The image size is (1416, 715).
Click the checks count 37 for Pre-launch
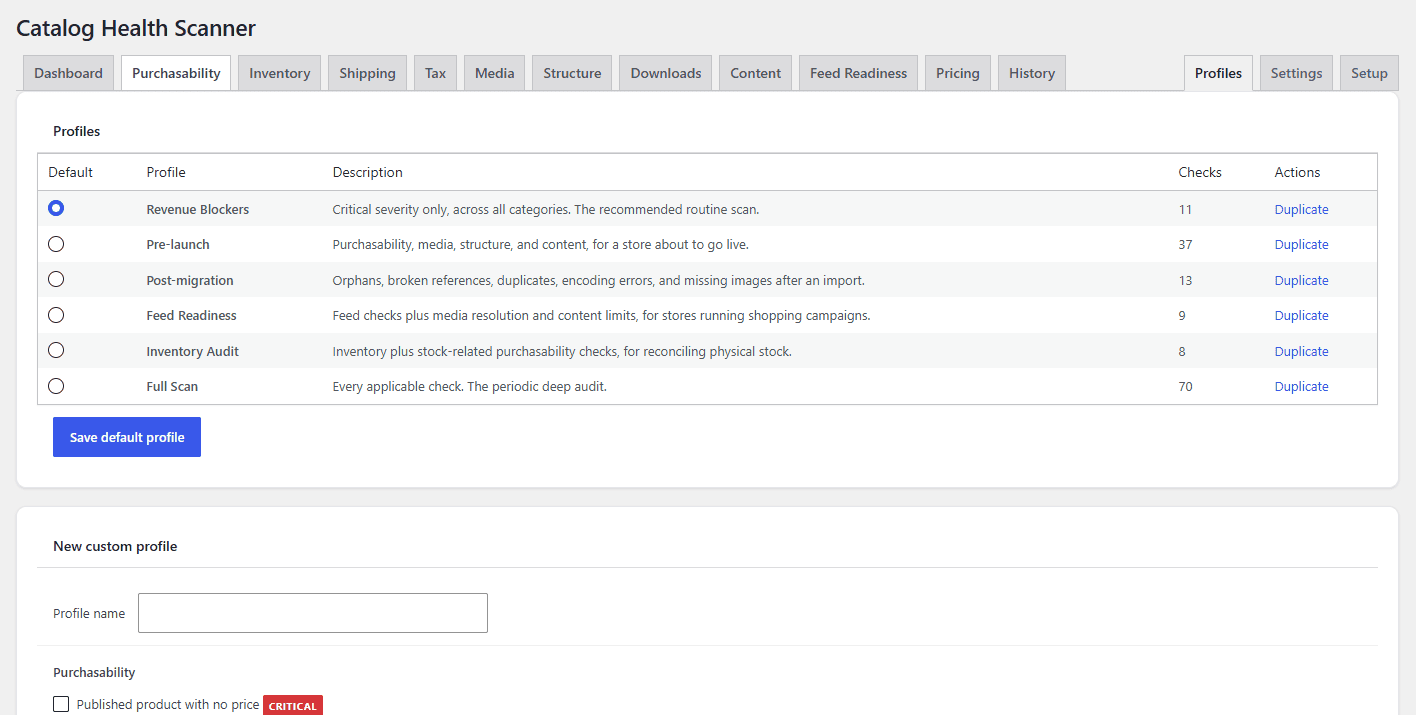[x=1185, y=244]
